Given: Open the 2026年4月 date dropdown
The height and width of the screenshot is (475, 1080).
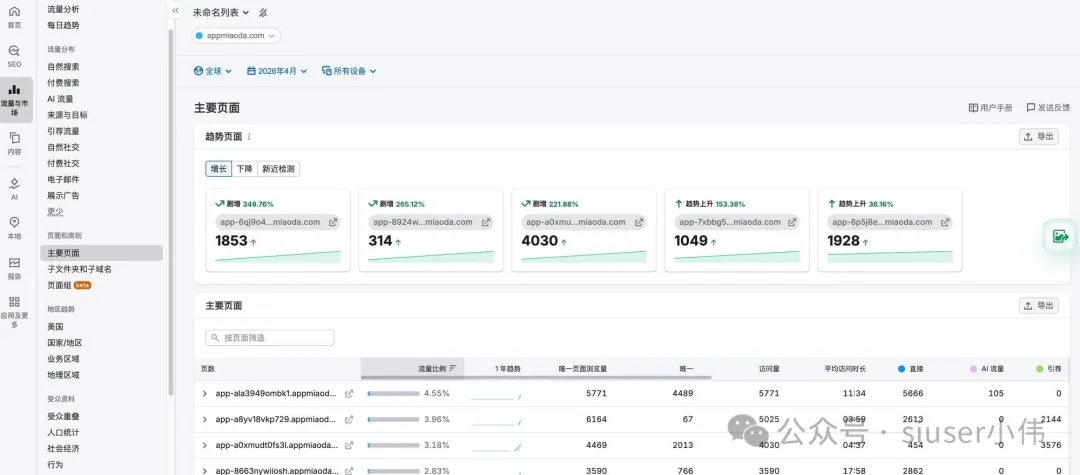Looking at the screenshot, I should coord(277,71).
